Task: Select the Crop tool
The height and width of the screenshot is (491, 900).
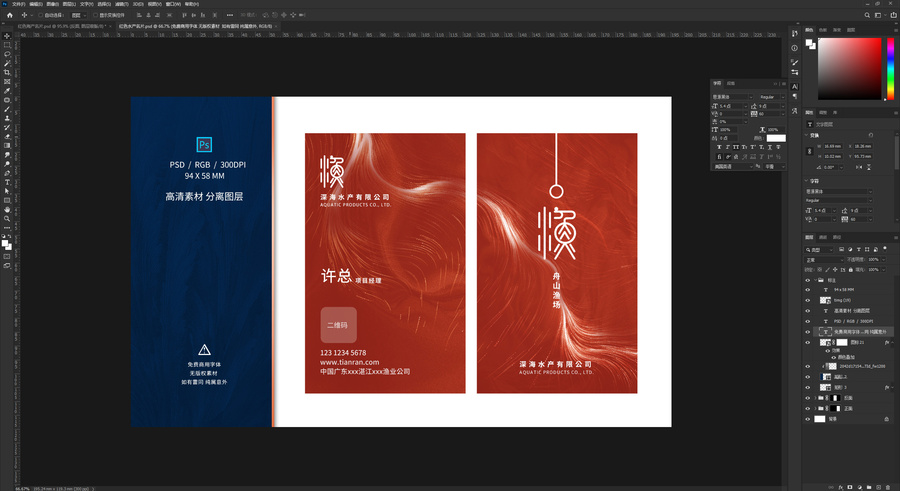Action: point(7,72)
